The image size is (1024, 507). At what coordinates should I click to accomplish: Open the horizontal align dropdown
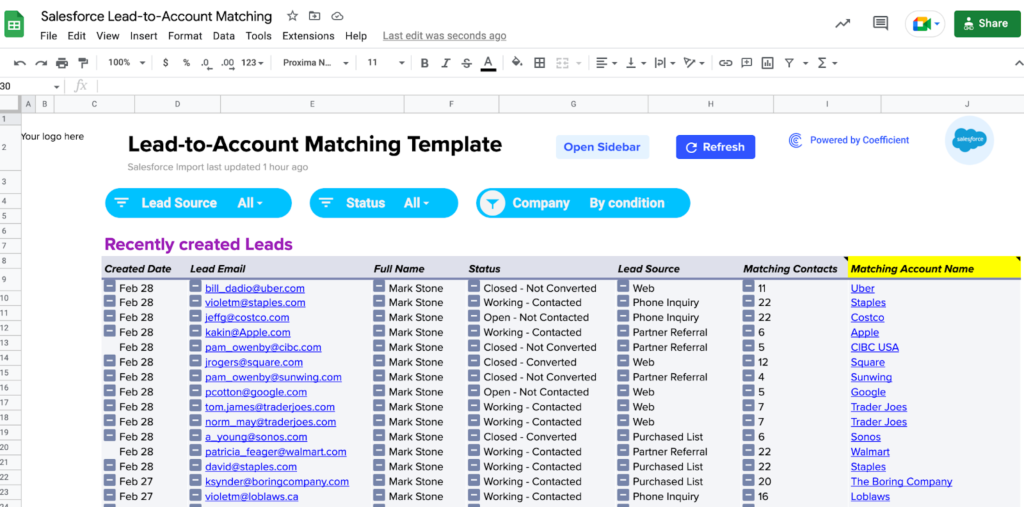tap(606, 63)
